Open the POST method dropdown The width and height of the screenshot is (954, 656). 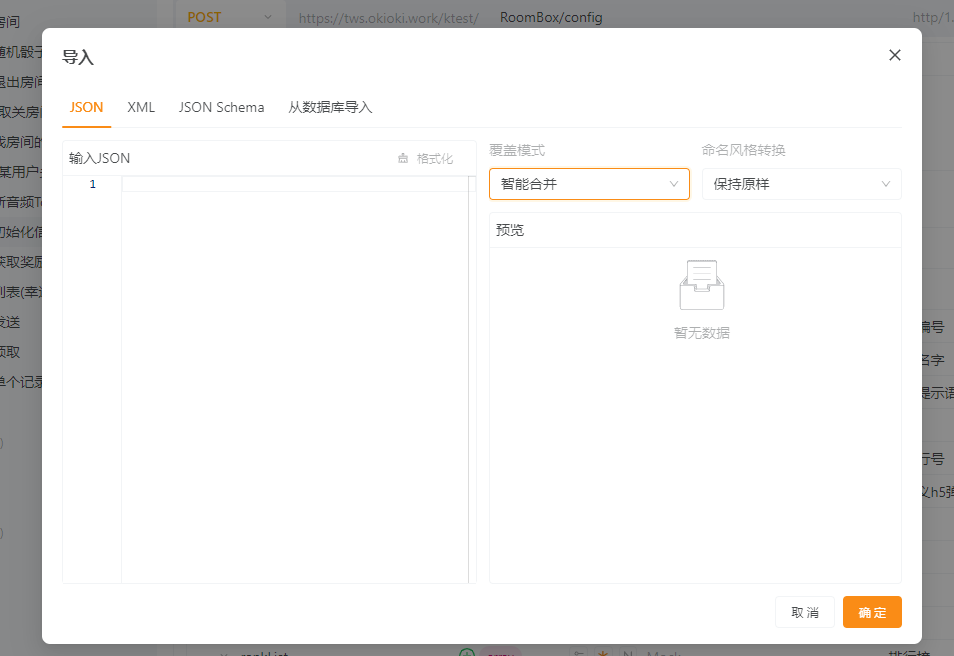(x=228, y=17)
